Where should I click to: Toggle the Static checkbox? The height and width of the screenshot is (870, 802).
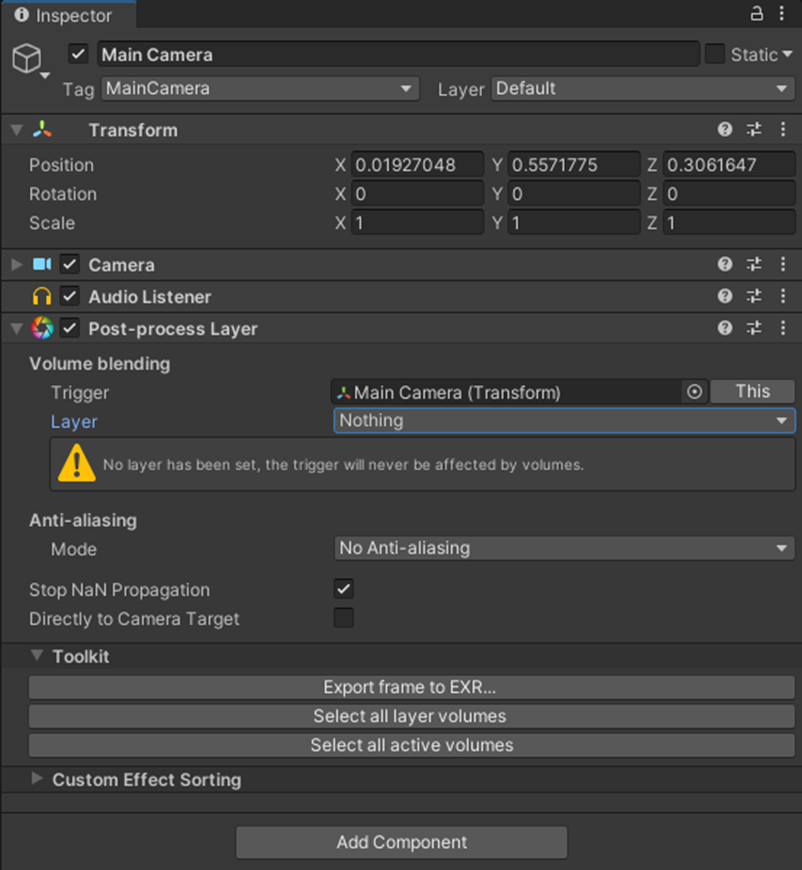click(x=714, y=54)
